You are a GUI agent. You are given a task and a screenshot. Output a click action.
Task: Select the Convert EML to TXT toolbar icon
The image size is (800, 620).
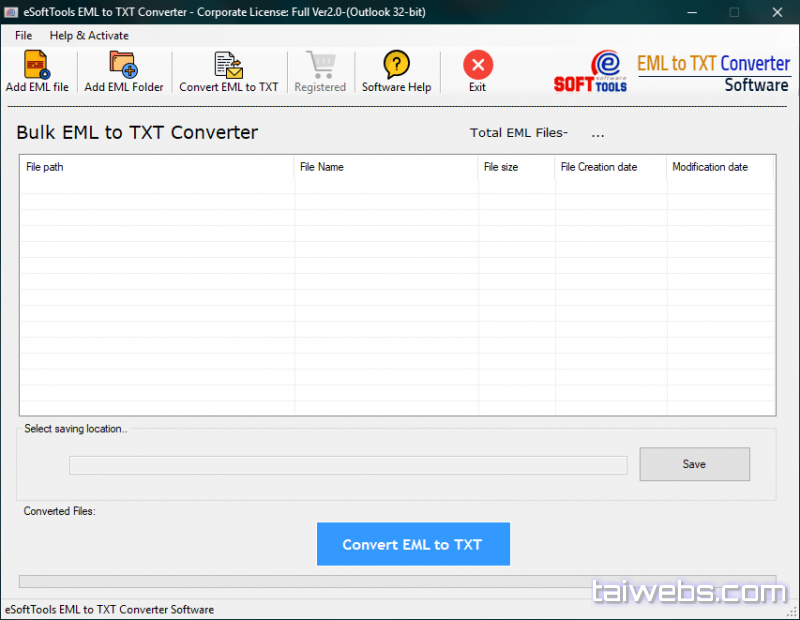pos(229,66)
